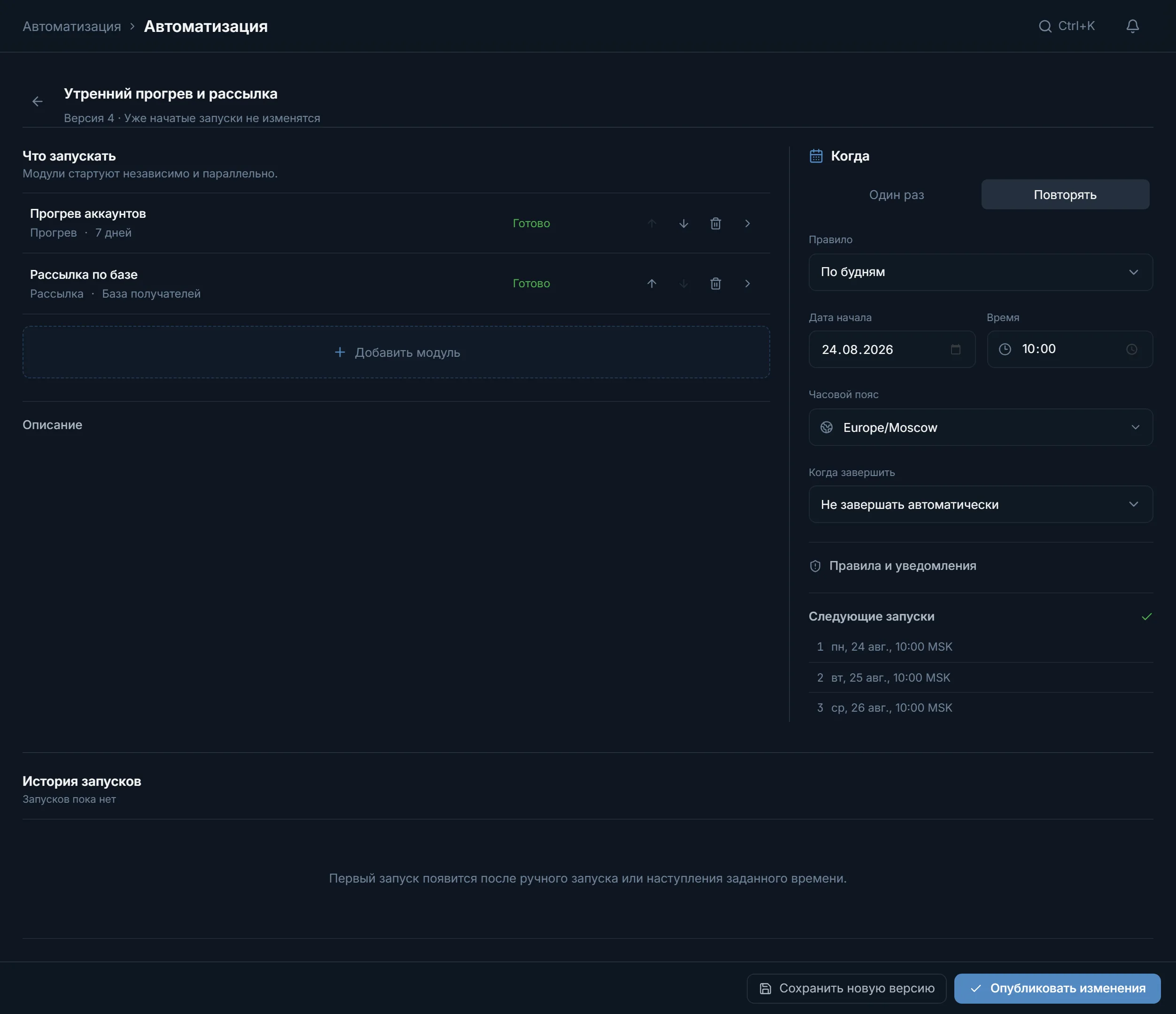The width and height of the screenshot is (1176, 1014).
Task: Open the notifications bell
Action: pos(1132,26)
